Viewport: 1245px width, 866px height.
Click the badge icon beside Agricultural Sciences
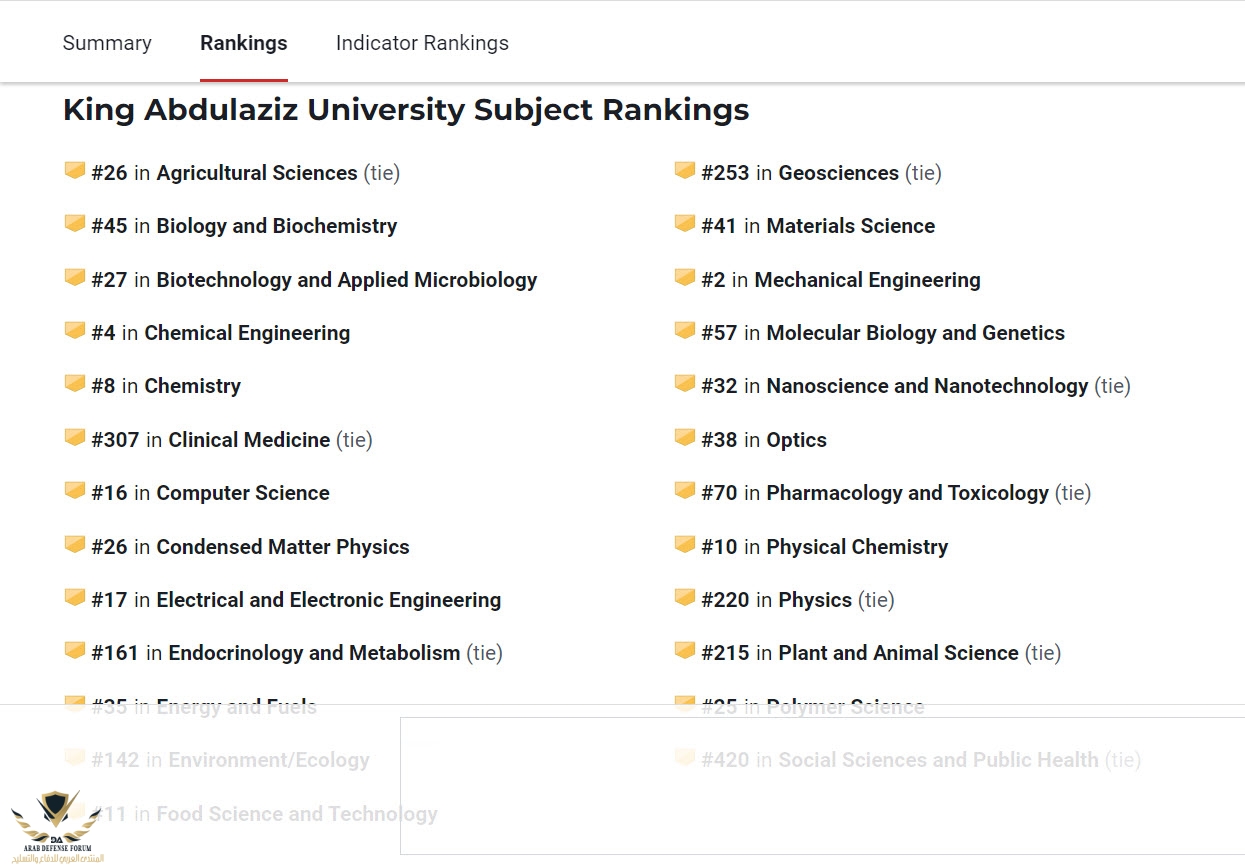(75, 171)
